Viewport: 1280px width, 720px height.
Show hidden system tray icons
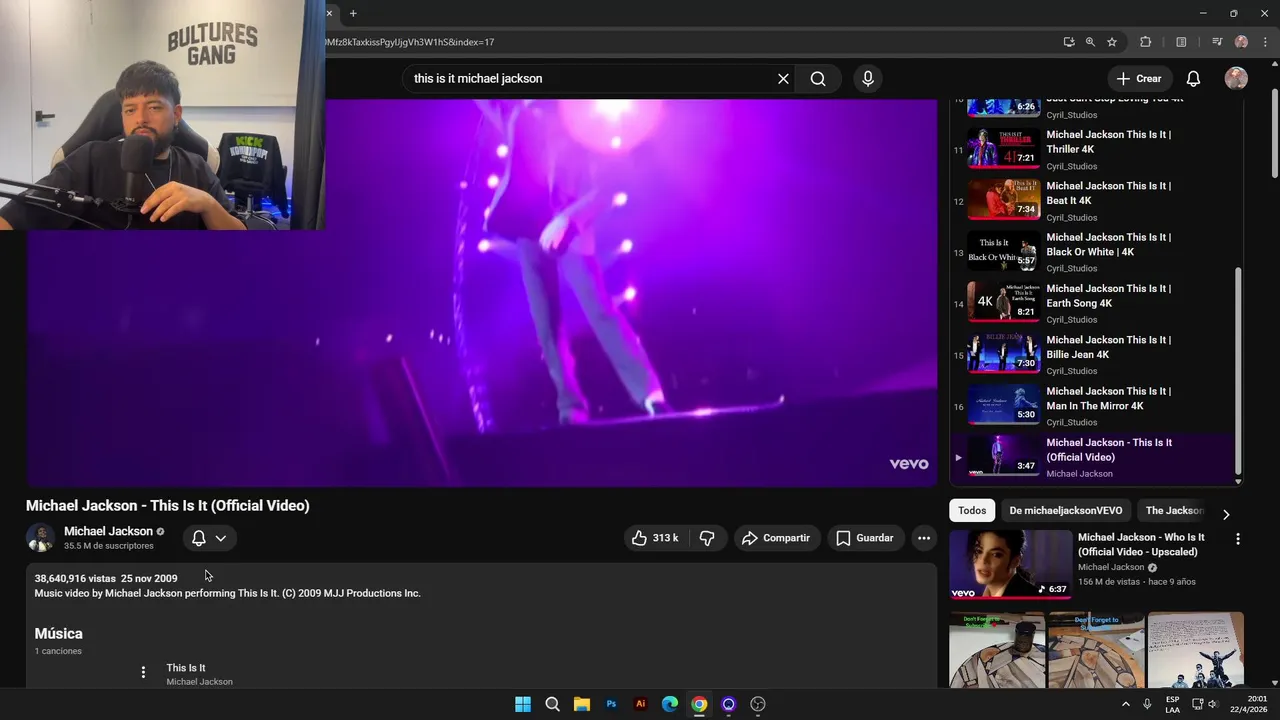pos(1125,704)
